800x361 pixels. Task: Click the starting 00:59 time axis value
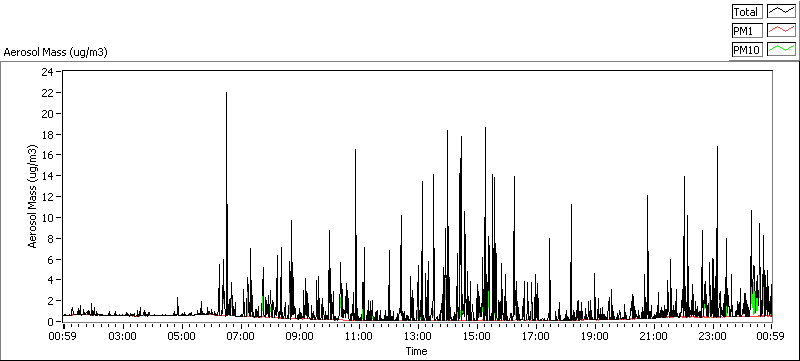pyautogui.click(x=63, y=336)
